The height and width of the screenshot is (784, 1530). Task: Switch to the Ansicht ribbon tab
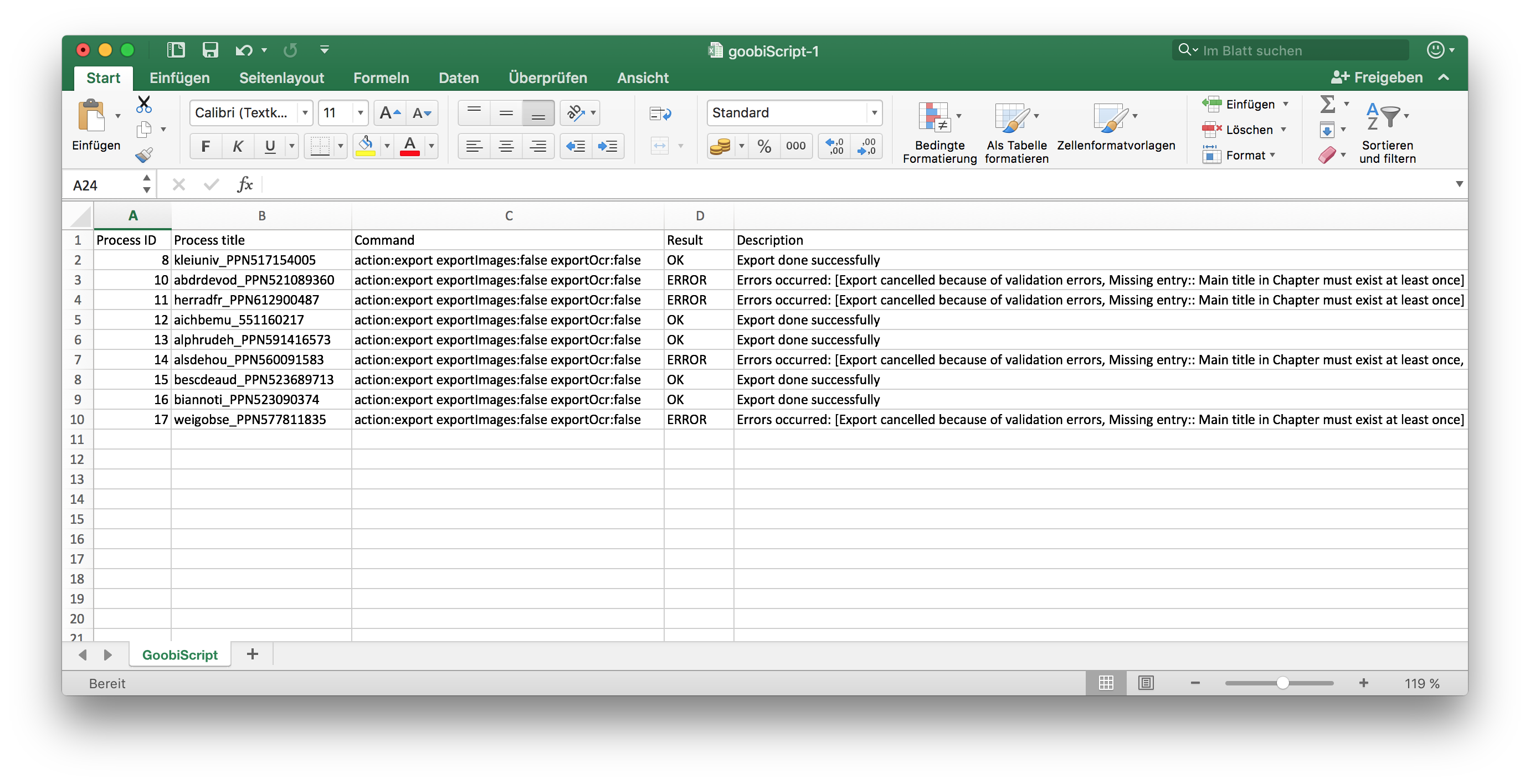click(x=643, y=78)
